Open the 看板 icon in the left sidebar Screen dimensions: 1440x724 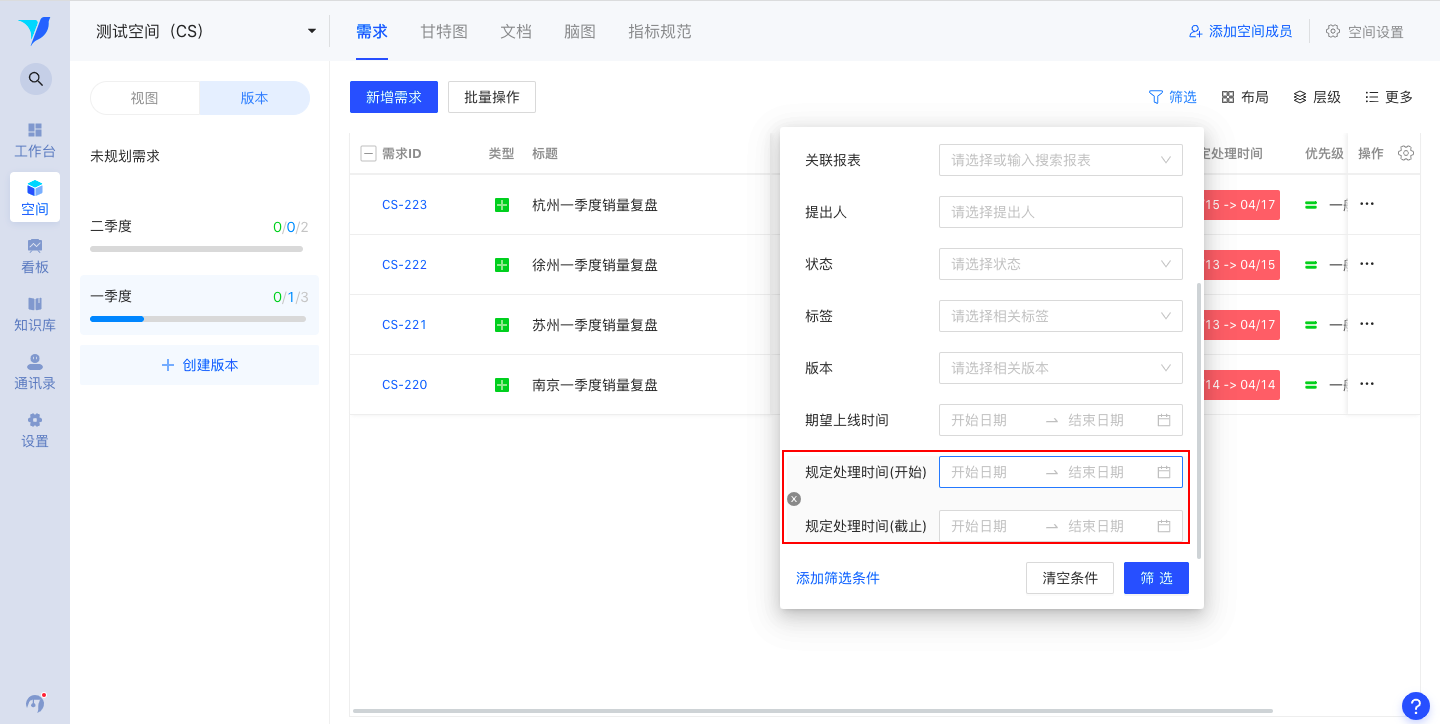[35, 255]
